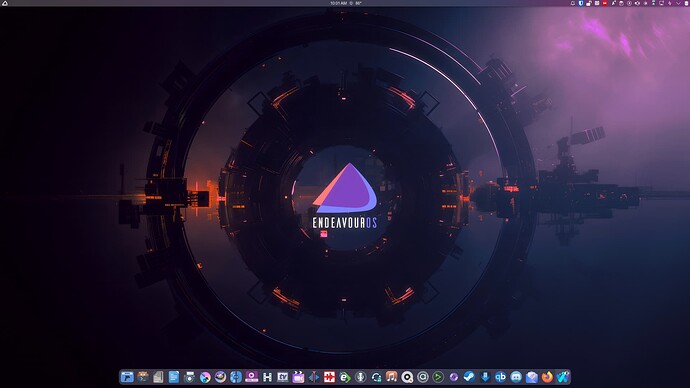
Task: Open the purple clapperboard video app
Action: (x=298, y=377)
